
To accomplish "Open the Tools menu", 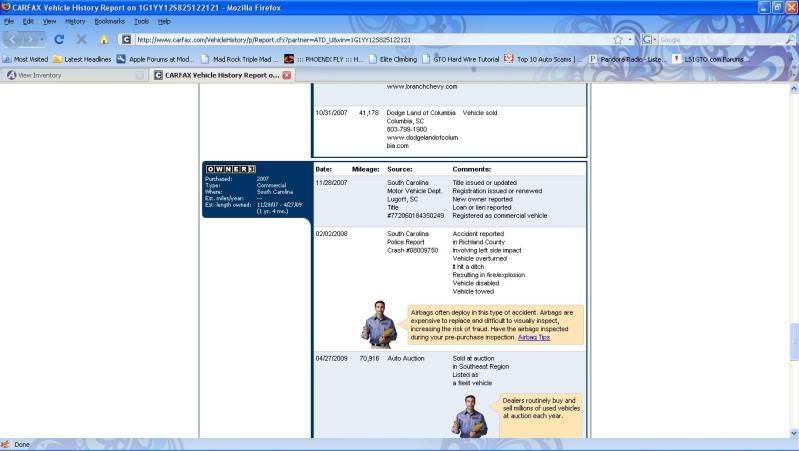I will pyautogui.click(x=142, y=21).
